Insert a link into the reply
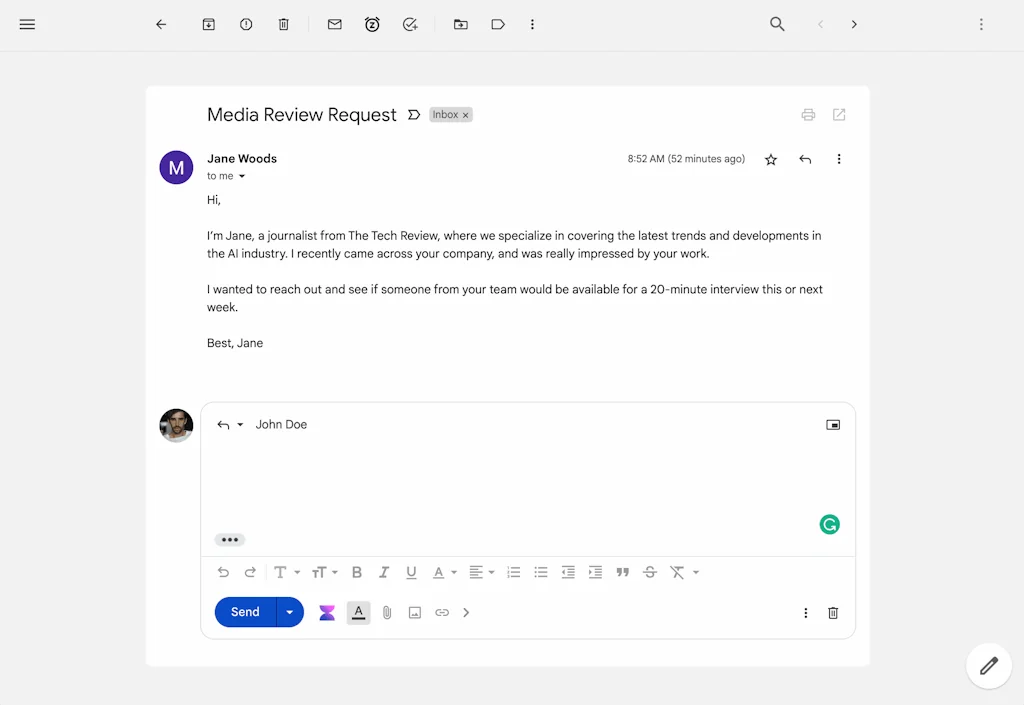The image size is (1024, 705). 442,613
